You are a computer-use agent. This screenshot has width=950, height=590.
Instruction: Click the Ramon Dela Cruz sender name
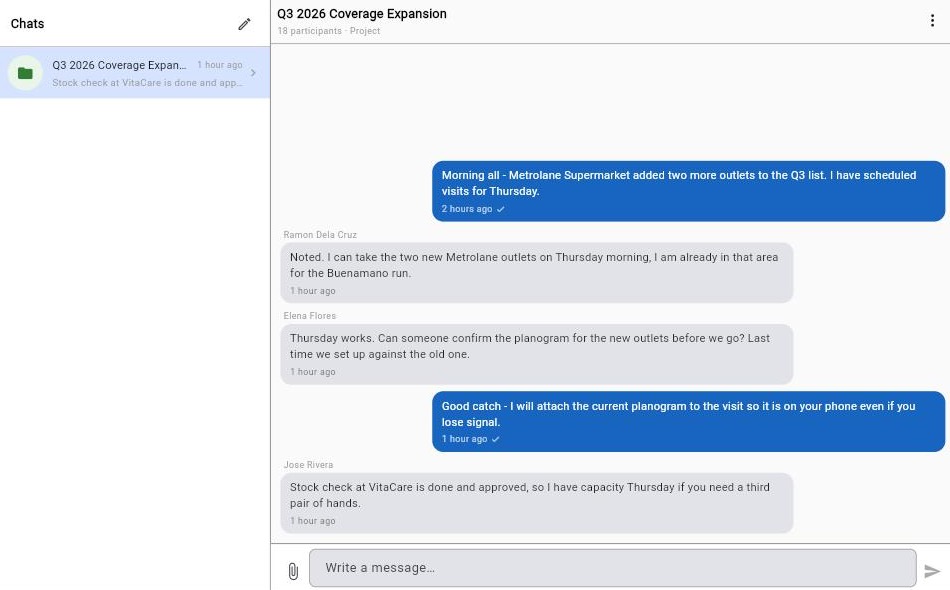point(320,234)
